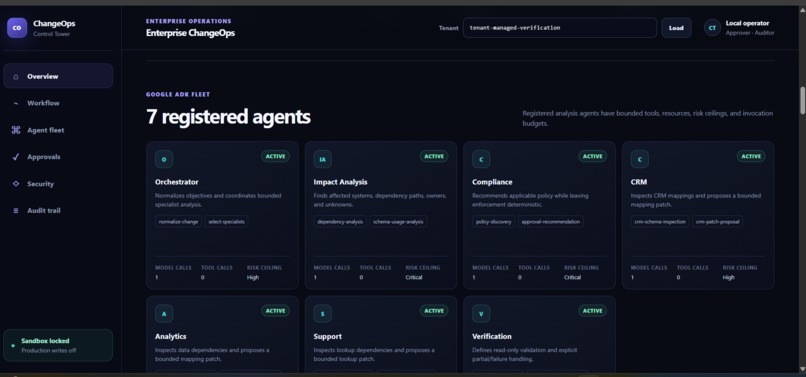Click the vertical scrollbar thumb
Image resolution: width=806 pixels, height=377 pixels.
point(802,100)
